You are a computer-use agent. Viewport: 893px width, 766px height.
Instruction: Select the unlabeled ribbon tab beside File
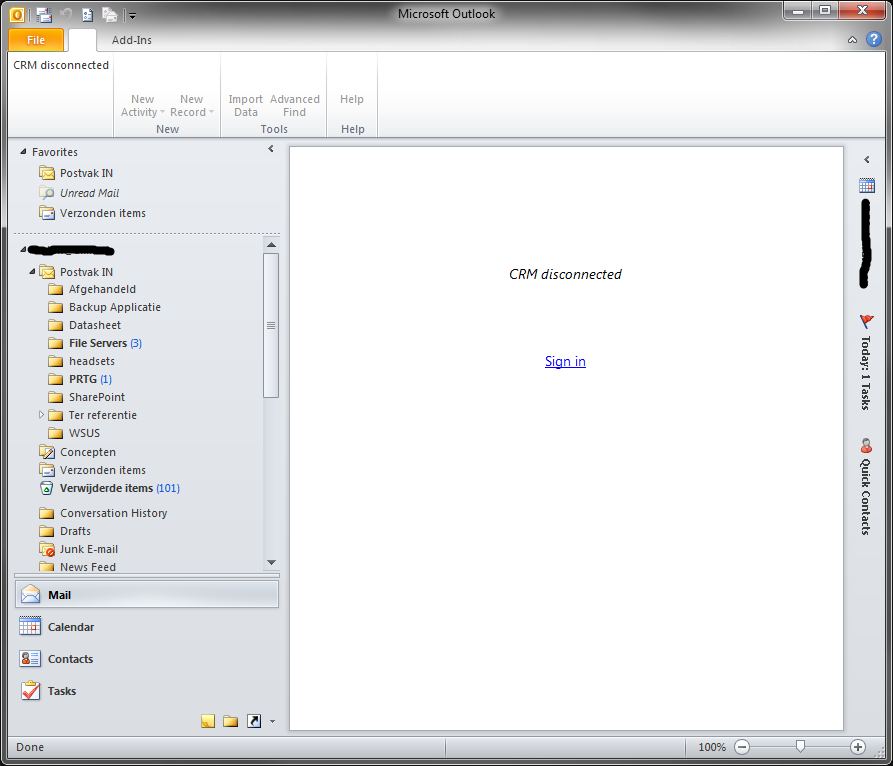(x=83, y=40)
